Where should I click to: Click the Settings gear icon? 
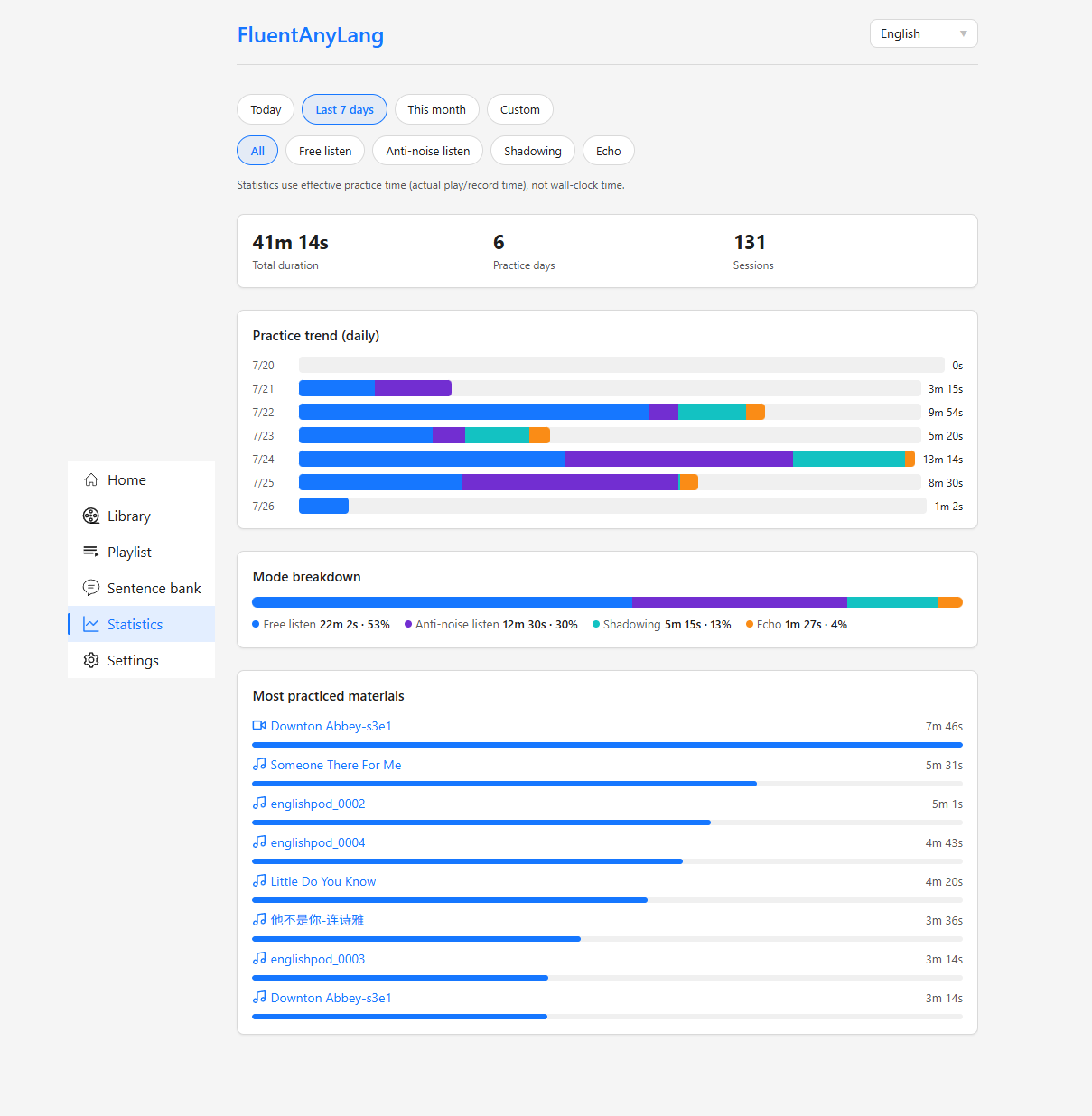[91, 660]
